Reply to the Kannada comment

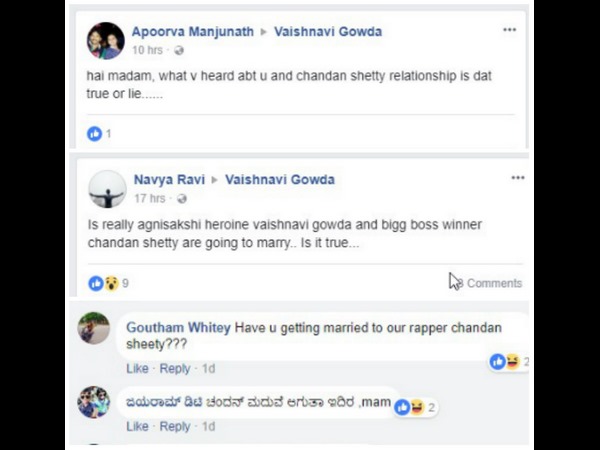coord(175,426)
